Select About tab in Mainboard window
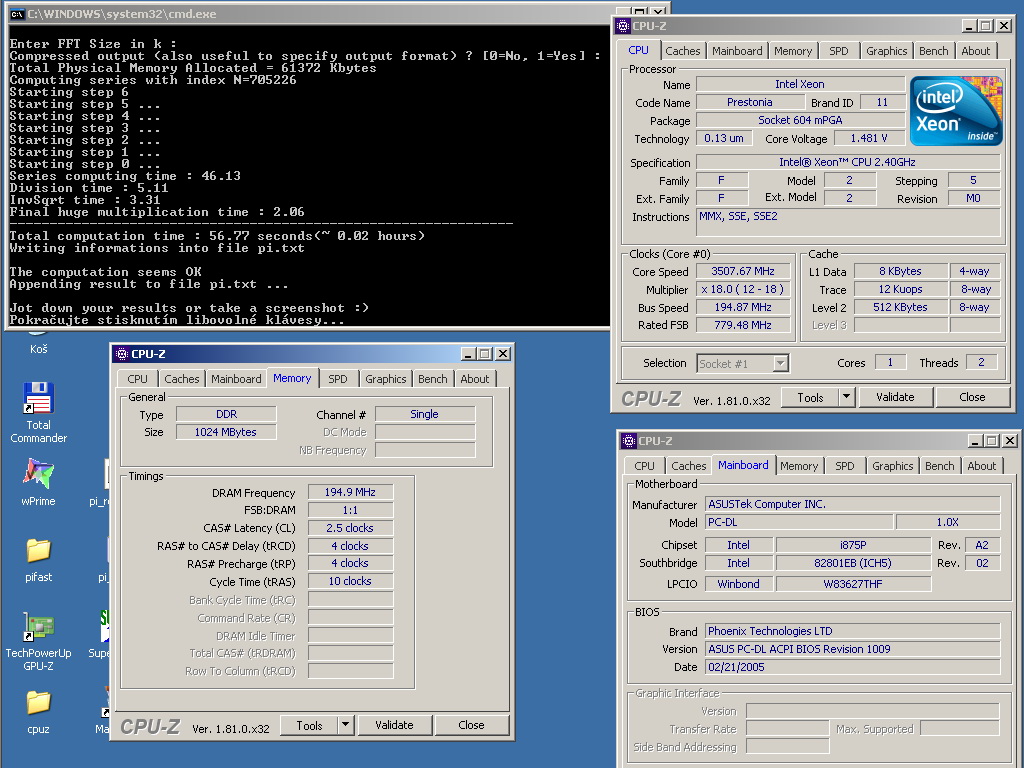Viewport: 1024px width, 768px height. click(x=982, y=466)
